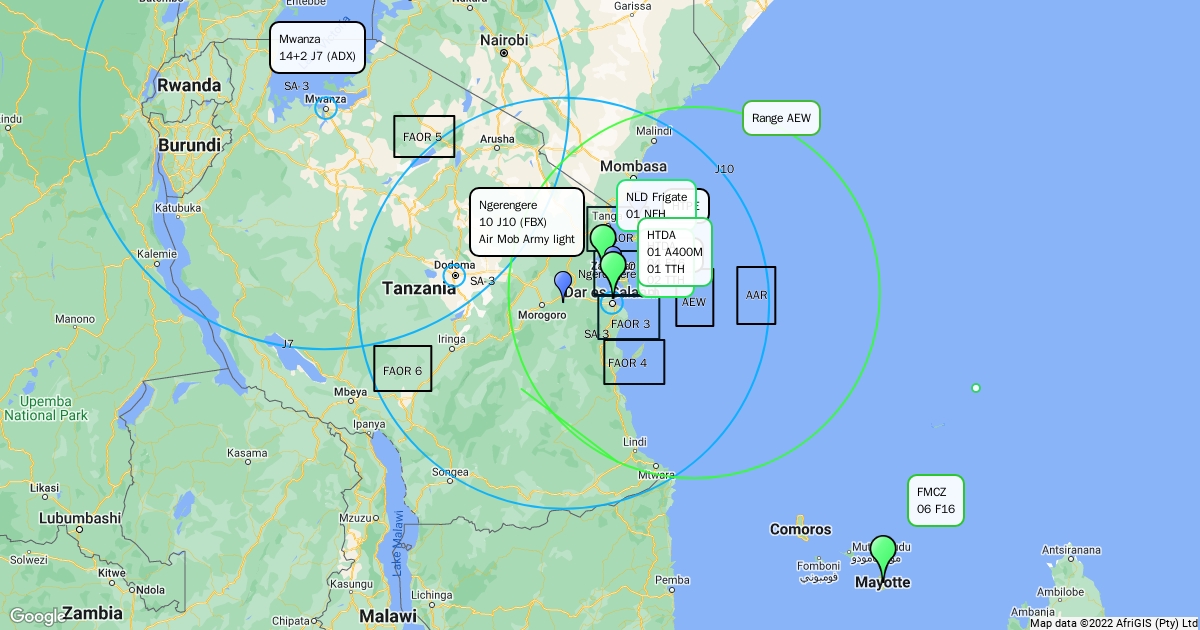Click the Map data ©2022 AfriGIS attribution

(1113, 623)
